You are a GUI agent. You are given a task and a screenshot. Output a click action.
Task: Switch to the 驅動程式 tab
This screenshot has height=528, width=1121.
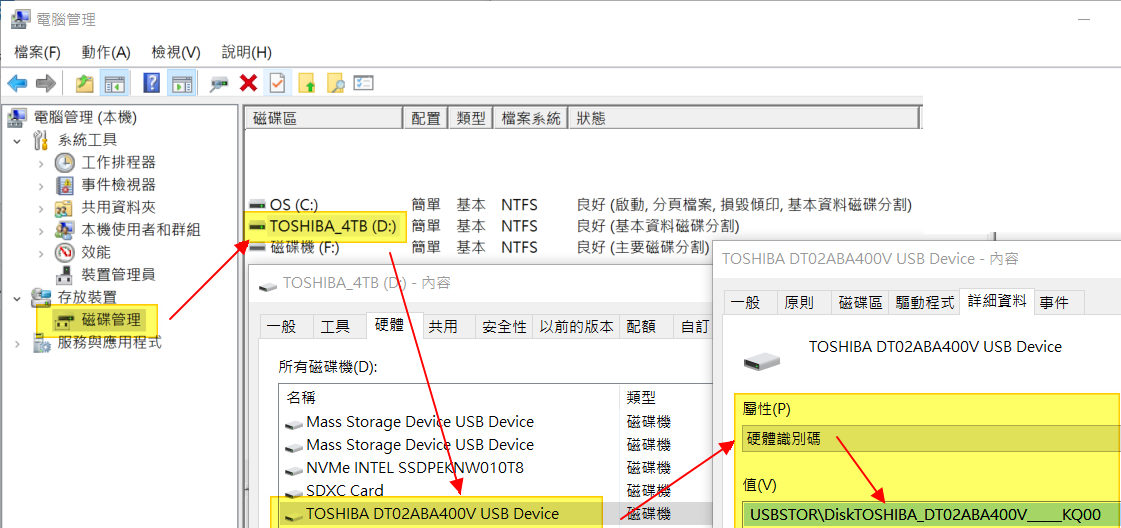[924, 302]
